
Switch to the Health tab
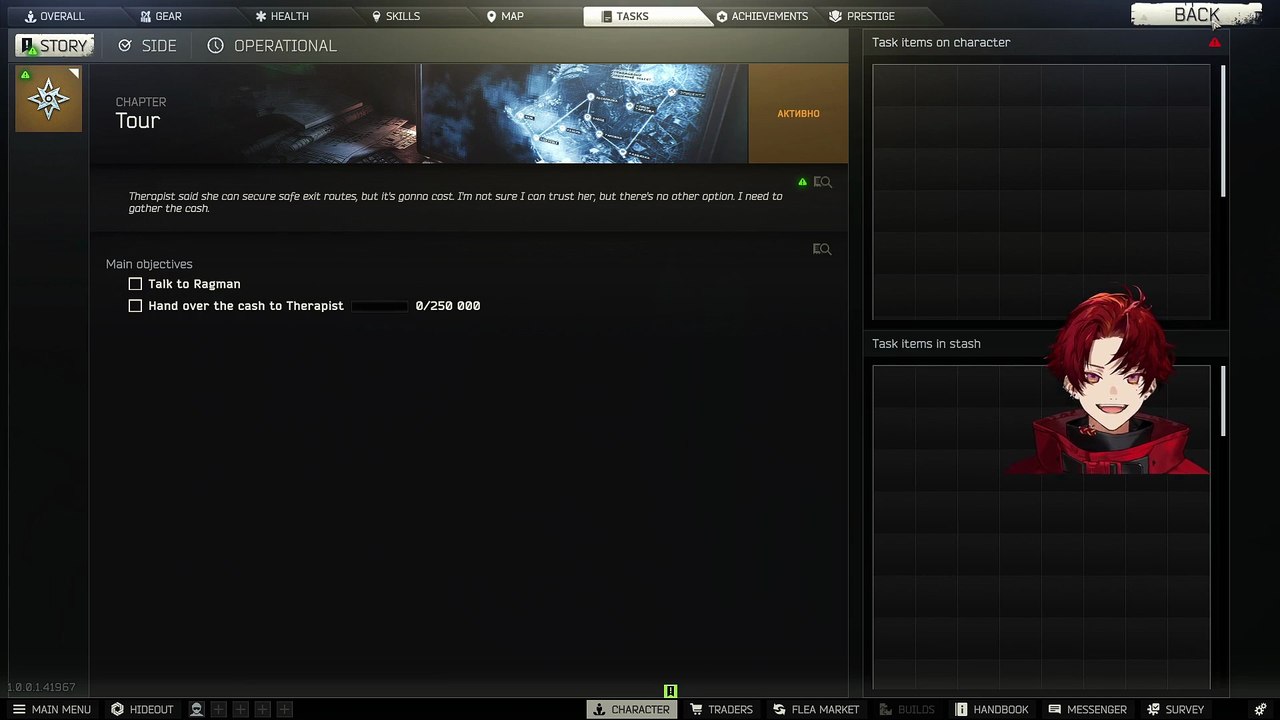tap(282, 16)
